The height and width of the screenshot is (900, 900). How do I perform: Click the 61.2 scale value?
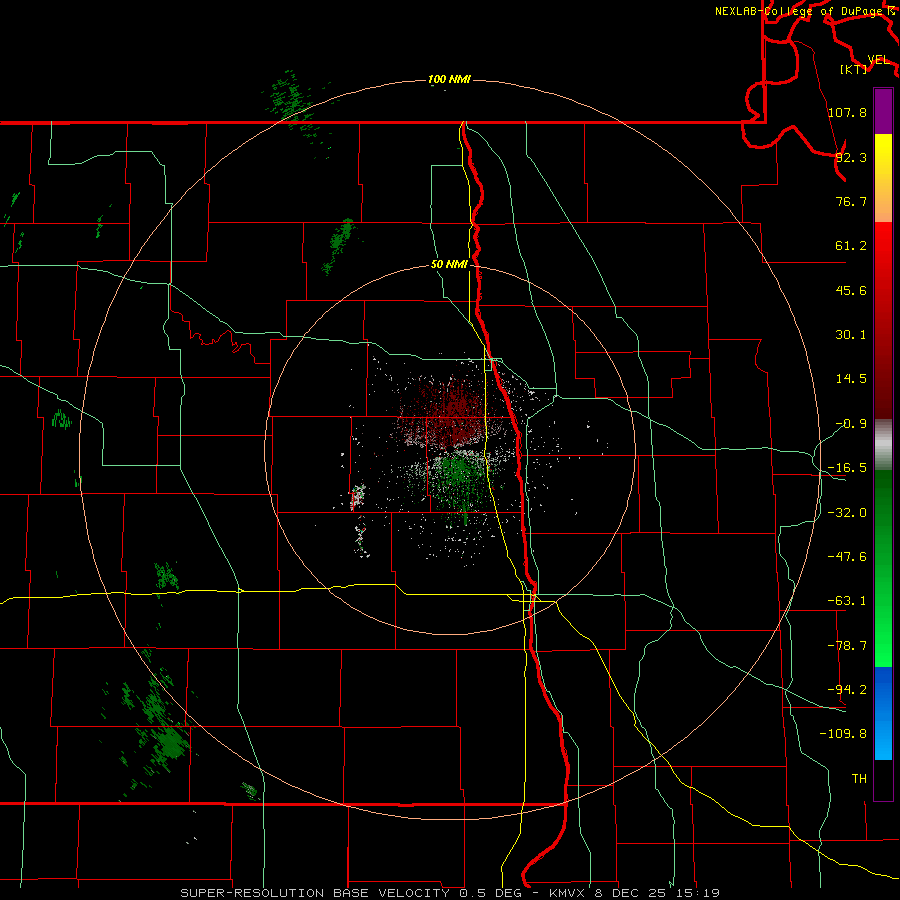click(x=851, y=246)
